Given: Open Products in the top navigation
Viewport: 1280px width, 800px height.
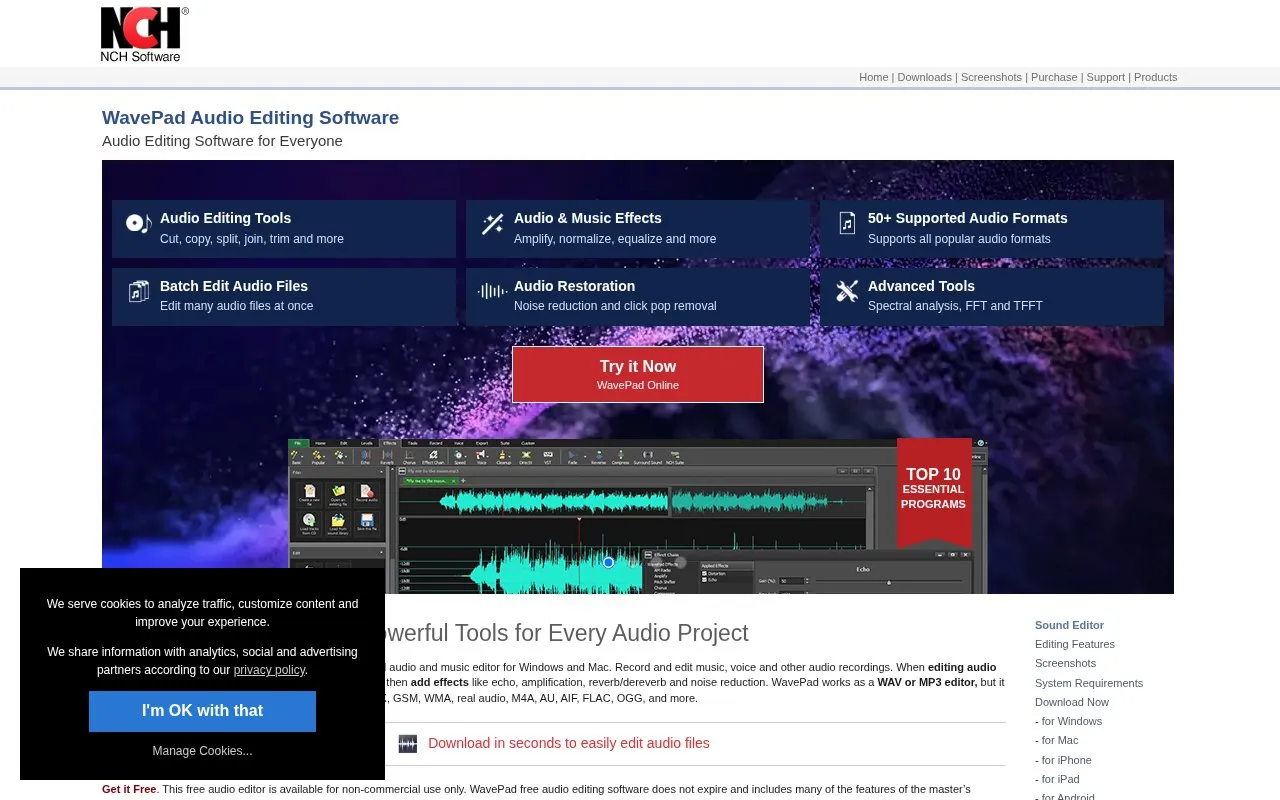Looking at the screenshot, I should point(1155,77).
